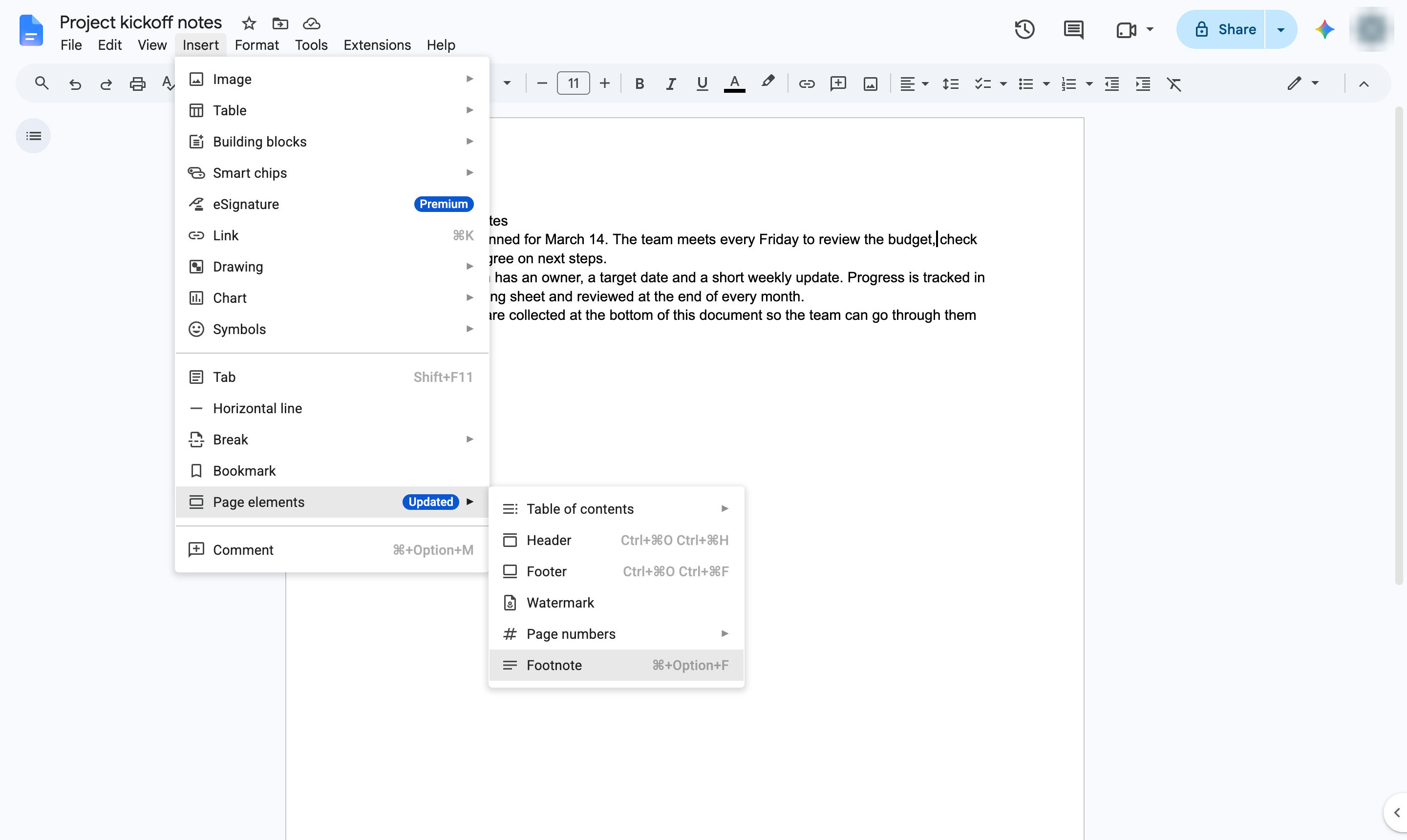Open the Format menu
Viewport: 1407px width, 840px height.
(x=256, y=45)
